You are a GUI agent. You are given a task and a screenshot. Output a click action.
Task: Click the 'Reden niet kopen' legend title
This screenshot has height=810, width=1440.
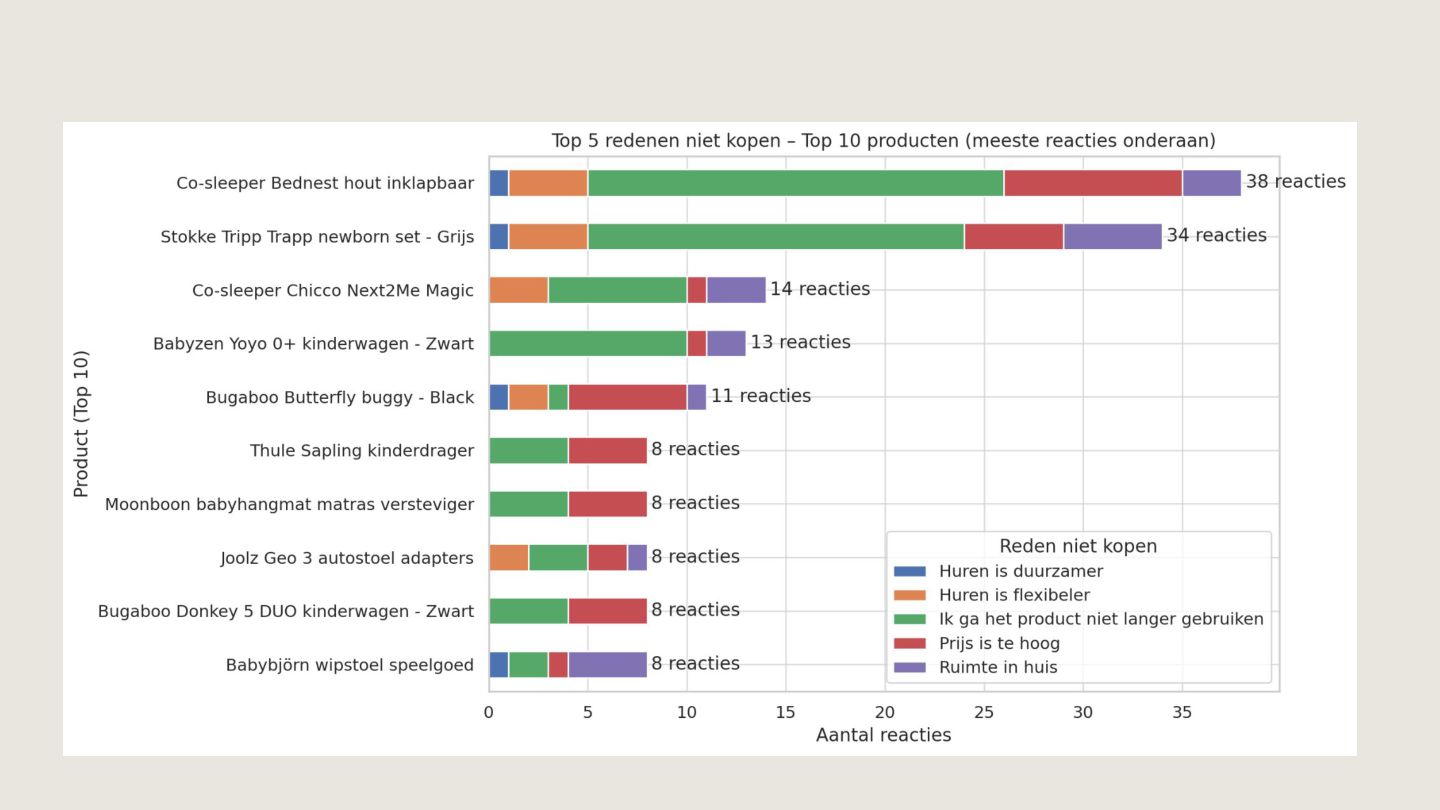pyautogui.click(x=1078, y=546)
